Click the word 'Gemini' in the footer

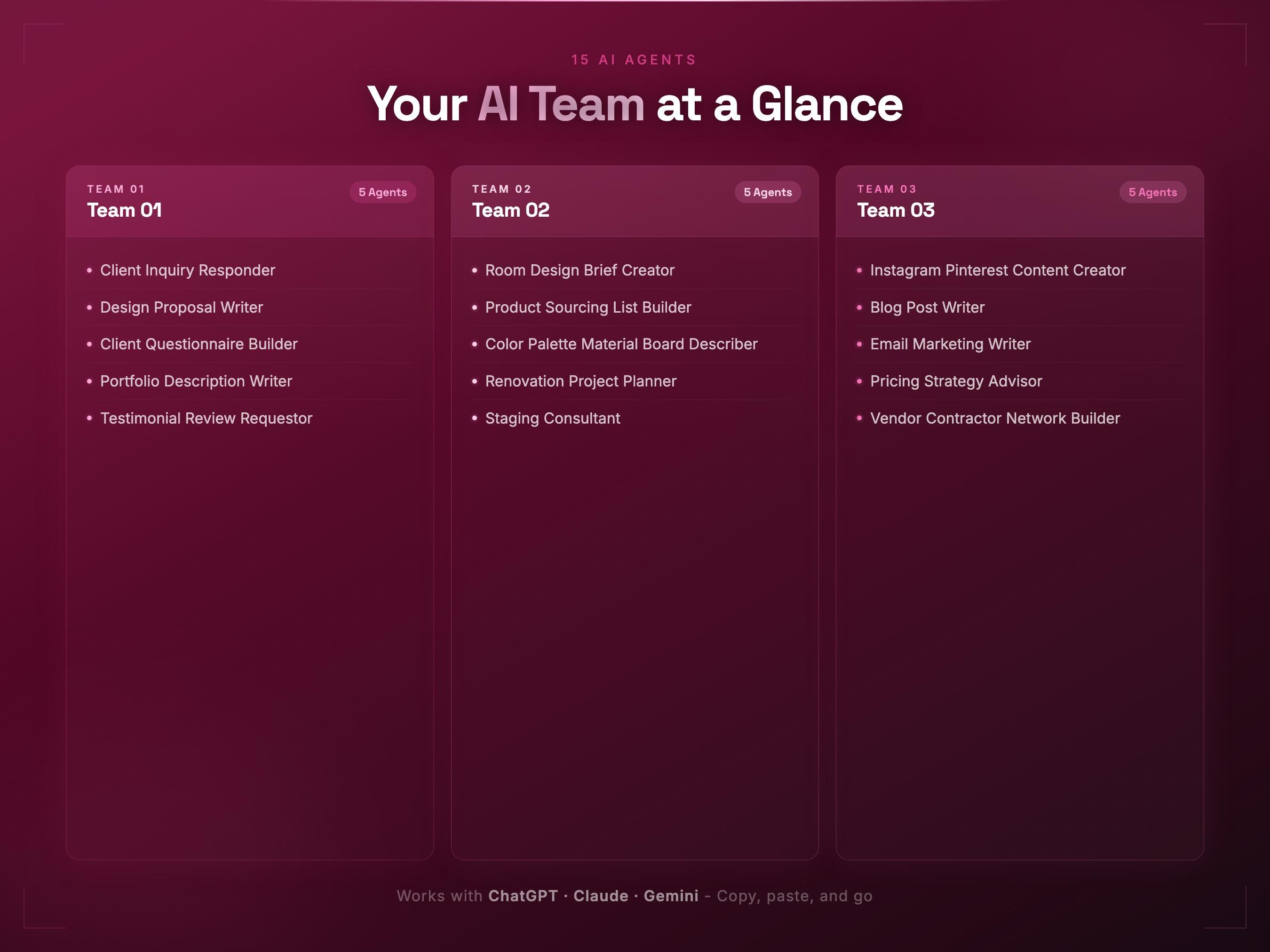pos(671,896)
